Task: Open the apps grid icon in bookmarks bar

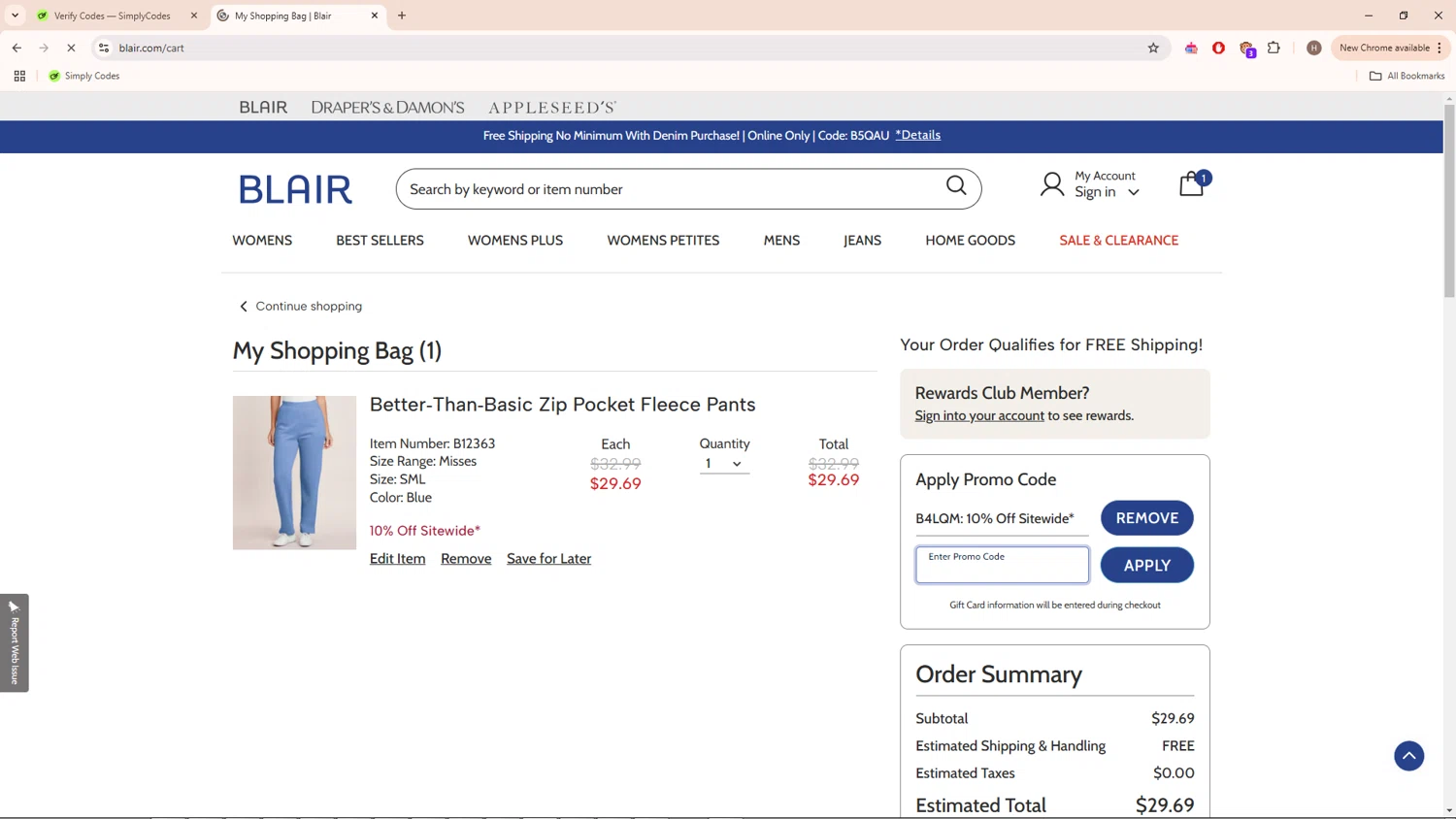Action: 19,76
